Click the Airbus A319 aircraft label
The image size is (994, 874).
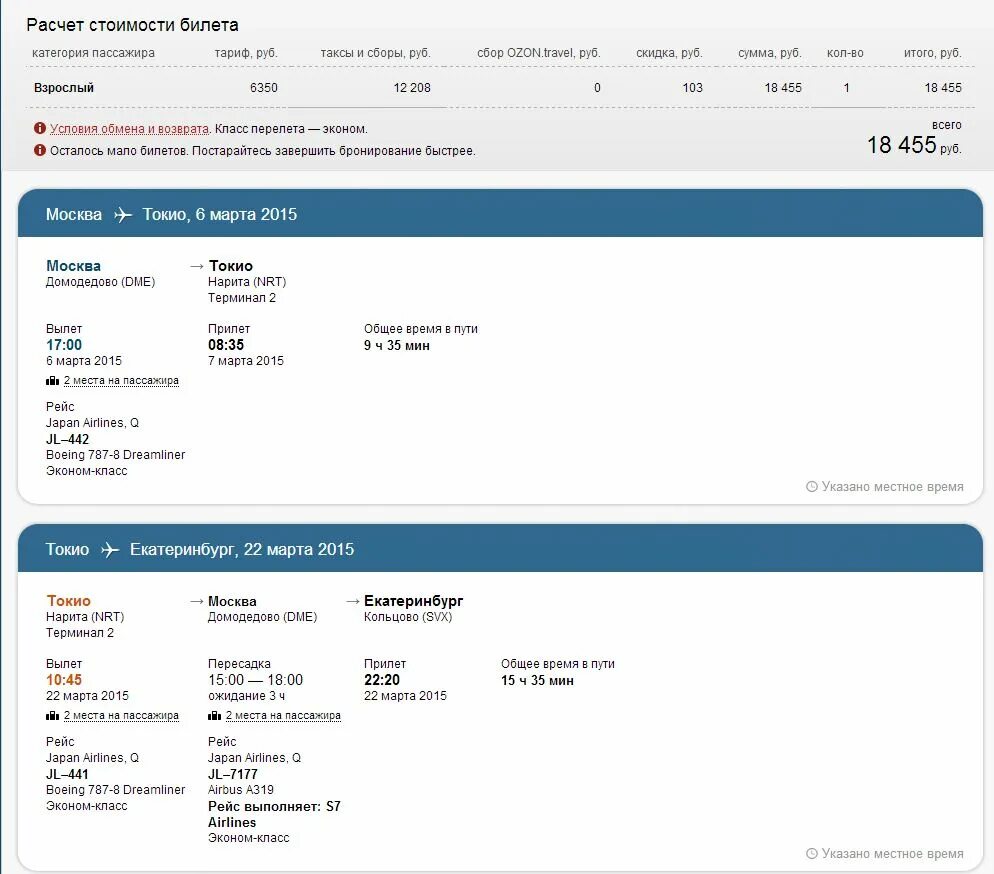point(241,790)
